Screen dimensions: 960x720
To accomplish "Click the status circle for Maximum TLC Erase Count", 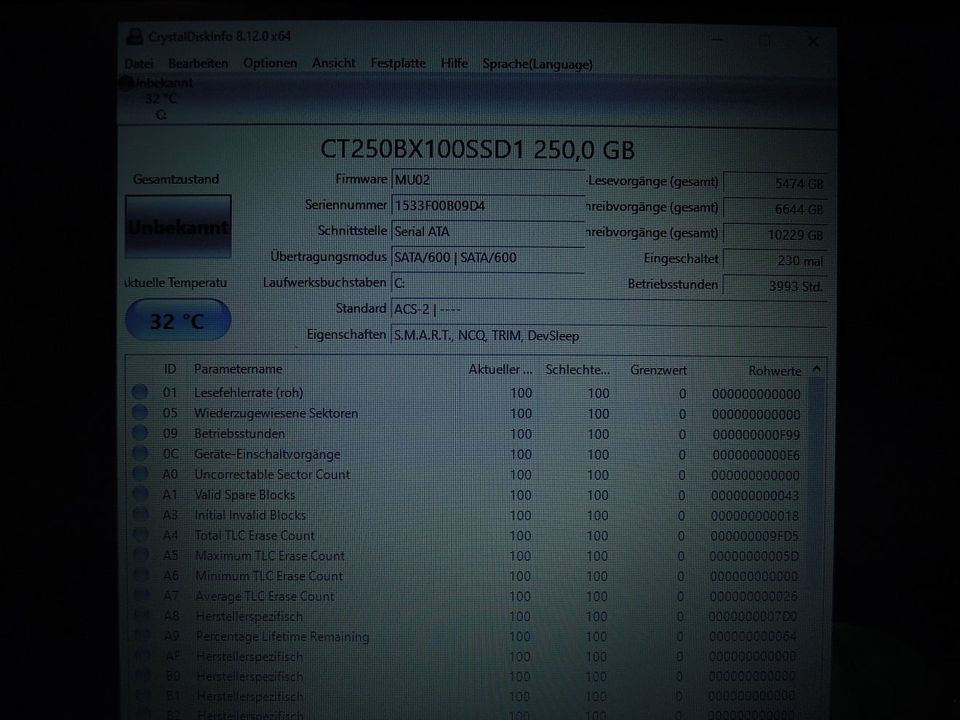I will [141, 555].
